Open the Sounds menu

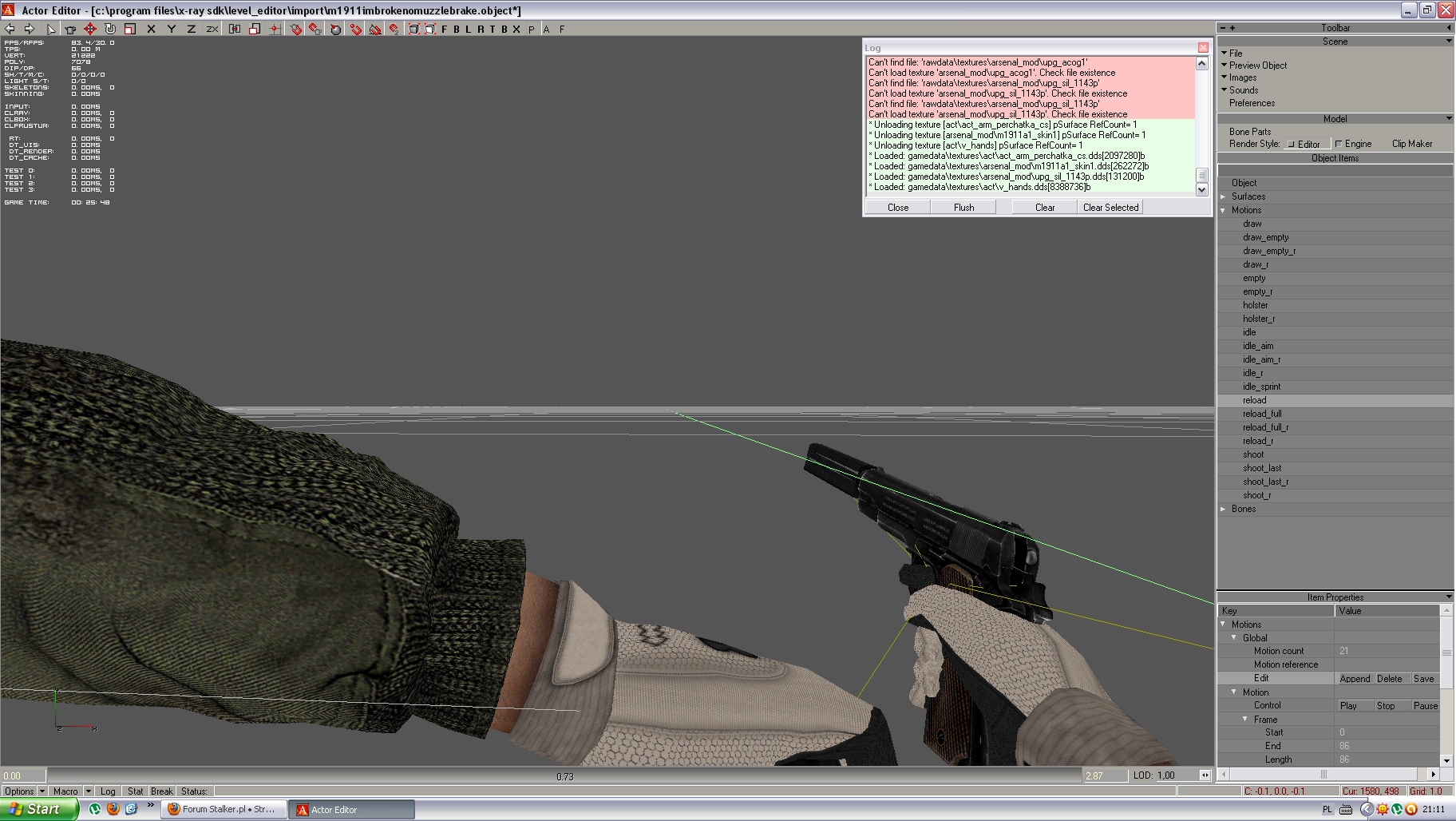tap(1244, 90)
